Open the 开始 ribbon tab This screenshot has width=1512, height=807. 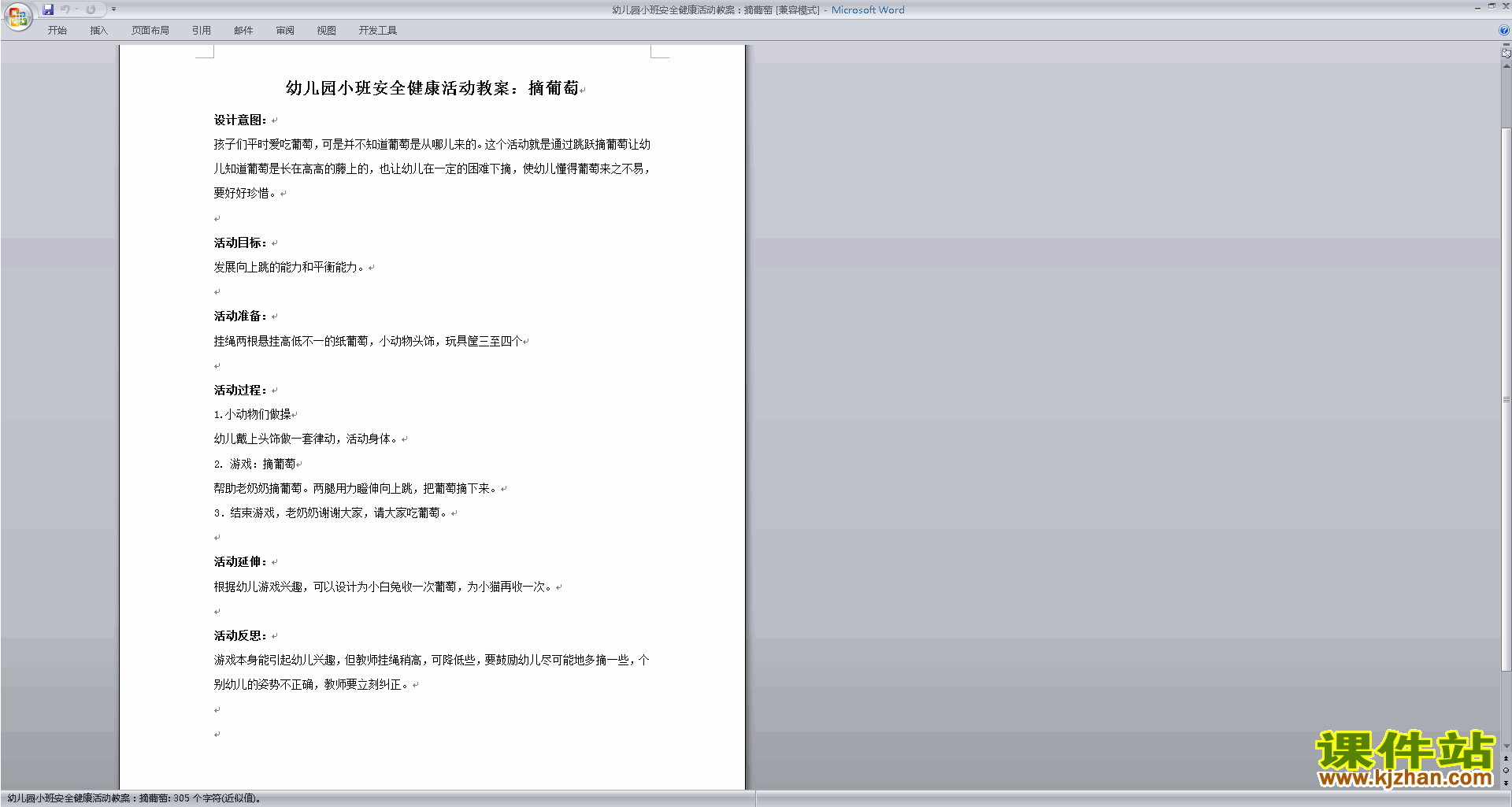[57, 31]
